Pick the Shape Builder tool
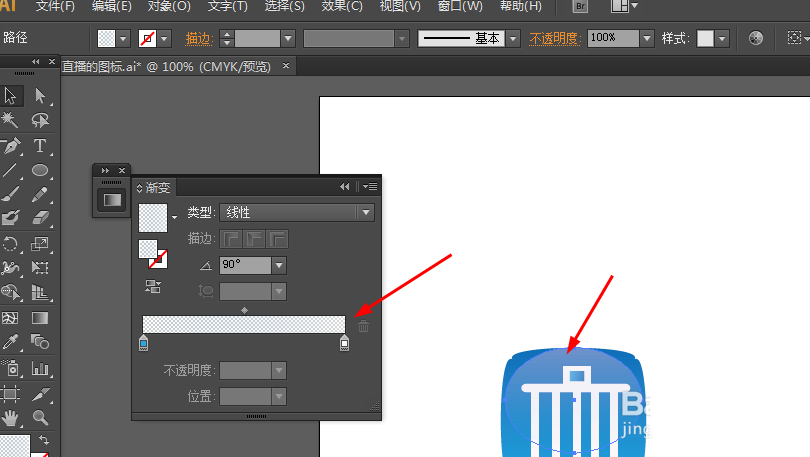This screenshot has height=457, width=810. point(10,292)
